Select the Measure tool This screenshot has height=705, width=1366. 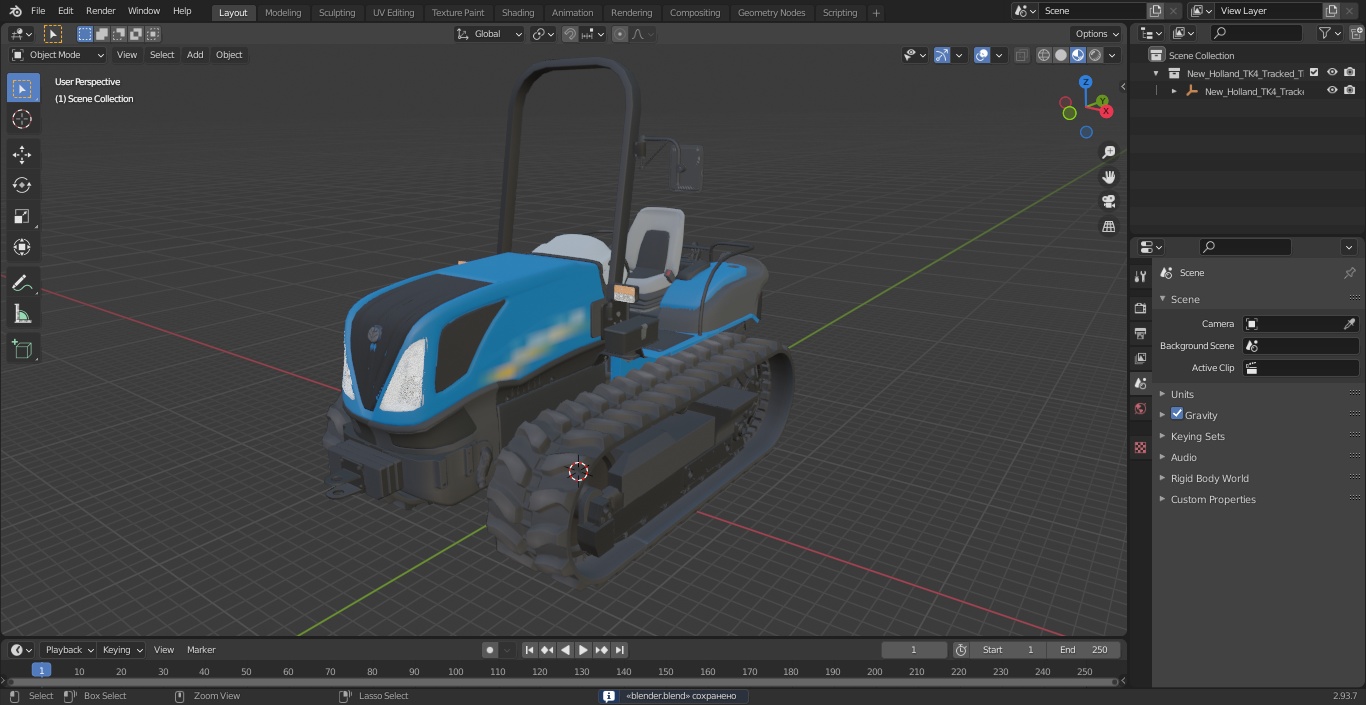pyautogui.click(x=22, y=315)
